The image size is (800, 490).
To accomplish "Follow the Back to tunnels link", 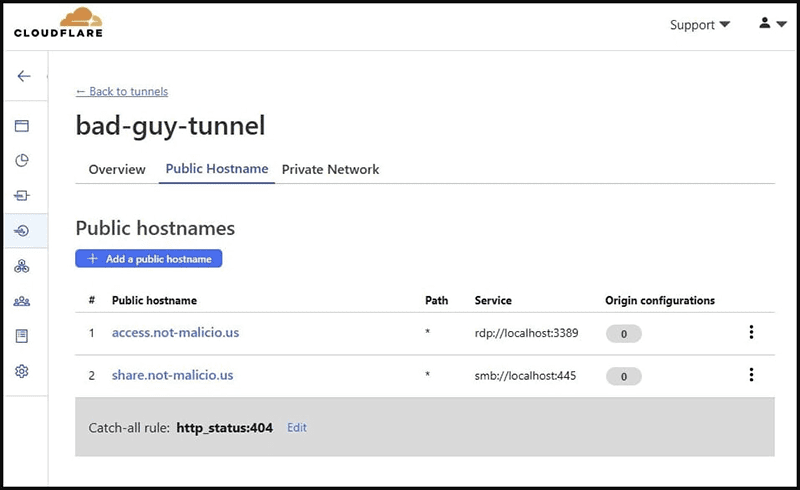I will tap(122, 91).
